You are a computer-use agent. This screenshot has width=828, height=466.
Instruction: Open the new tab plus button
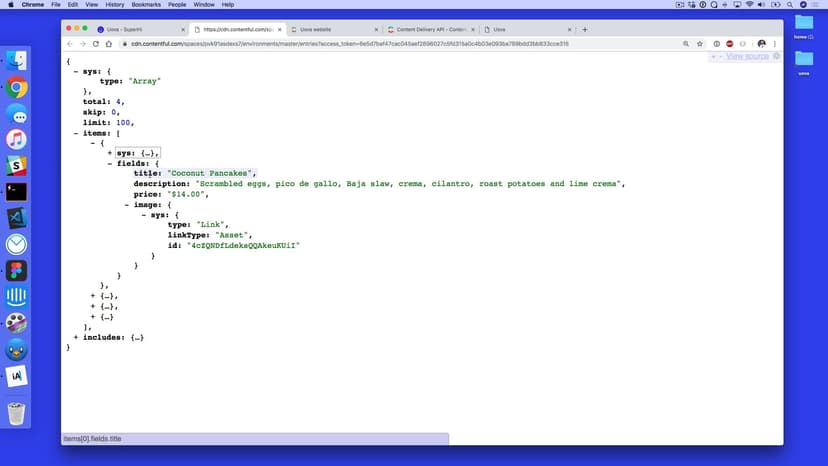pos(585,29)
